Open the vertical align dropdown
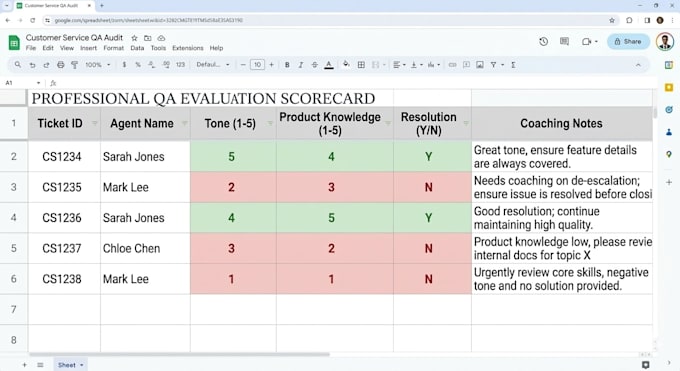Image resolution: width=680 pixels, height=371 pixels. click(x=416, y=65)
